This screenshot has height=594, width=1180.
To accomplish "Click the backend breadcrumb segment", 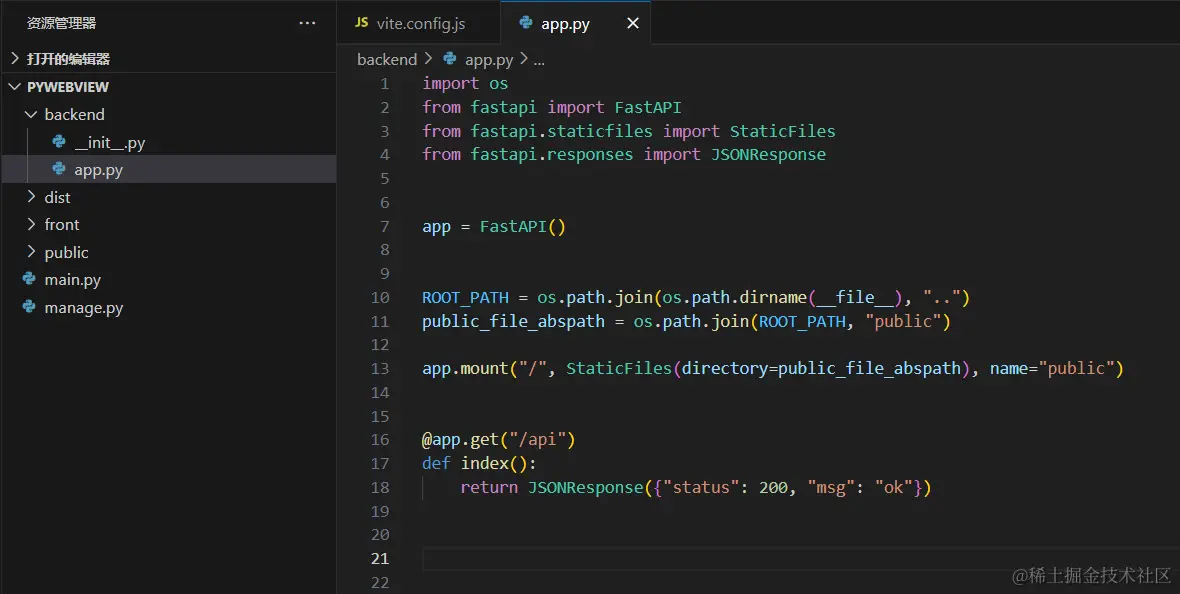I will click(387, 59).
